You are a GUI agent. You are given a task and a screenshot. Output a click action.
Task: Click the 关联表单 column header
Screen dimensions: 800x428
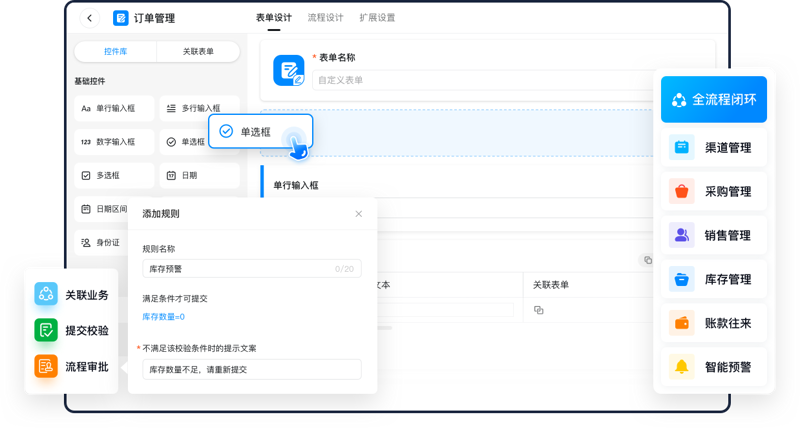pyautogui.click(x=551, y=285)
